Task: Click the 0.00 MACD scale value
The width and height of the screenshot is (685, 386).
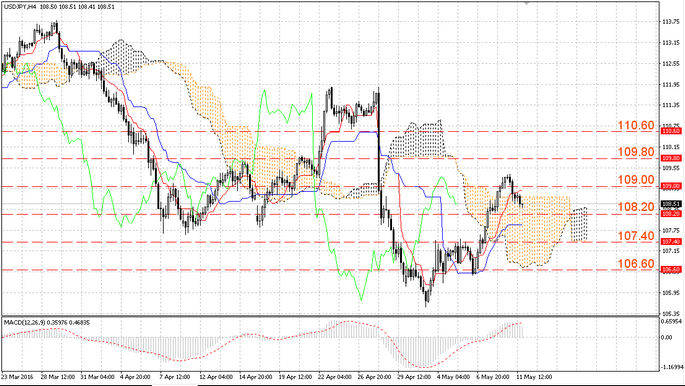Action: (666, 338)
